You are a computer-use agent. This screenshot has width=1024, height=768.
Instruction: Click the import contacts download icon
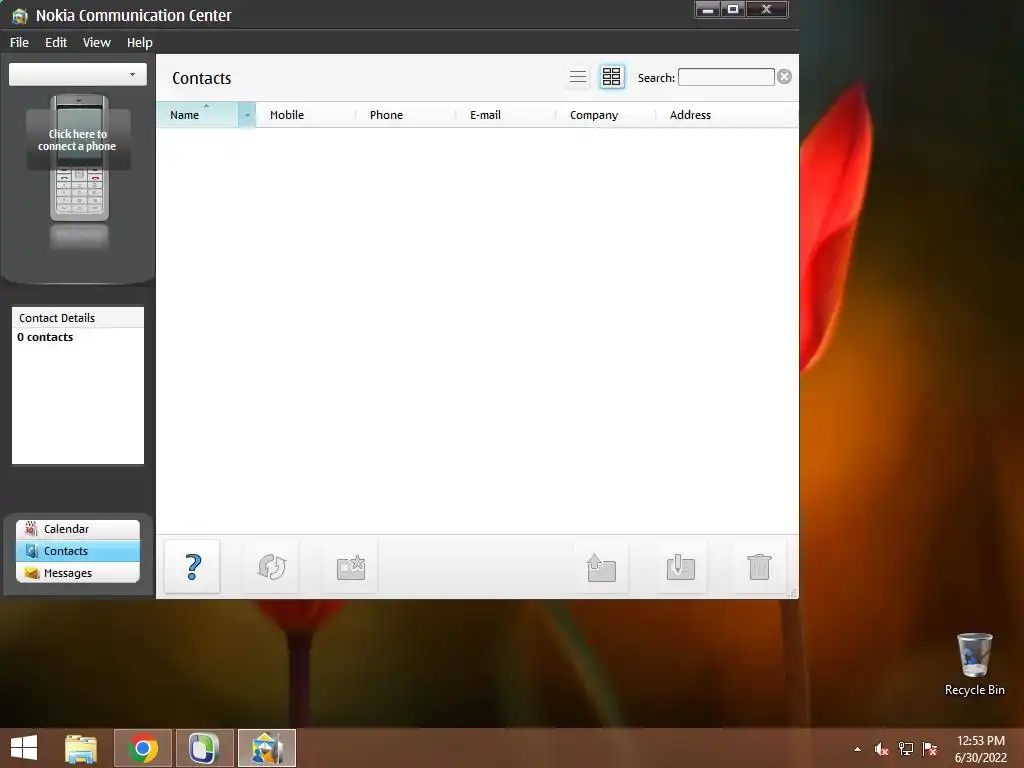coord(680,567)
